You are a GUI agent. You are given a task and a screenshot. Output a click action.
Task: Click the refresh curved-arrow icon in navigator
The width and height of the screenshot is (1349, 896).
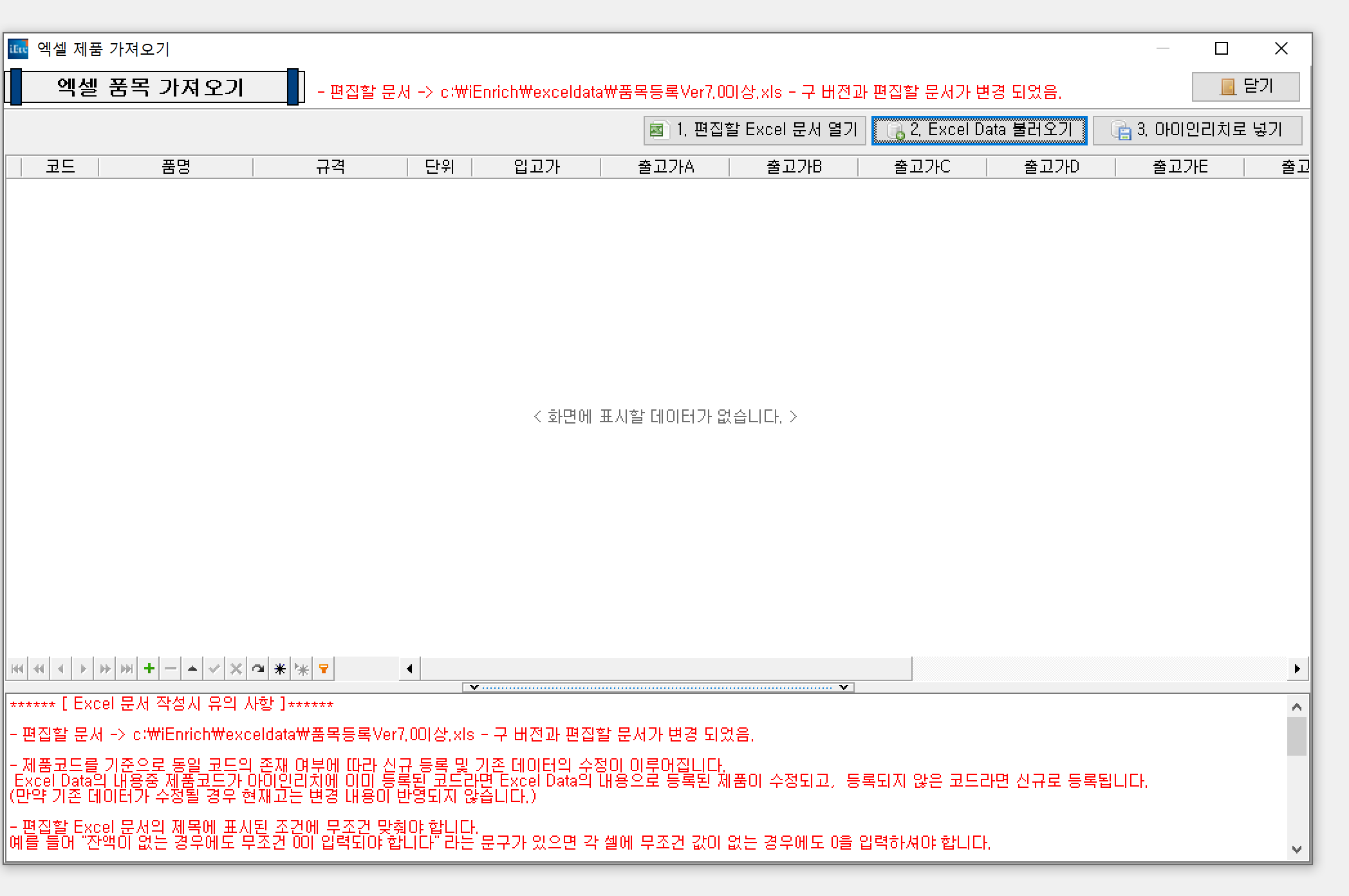(258, 669)
